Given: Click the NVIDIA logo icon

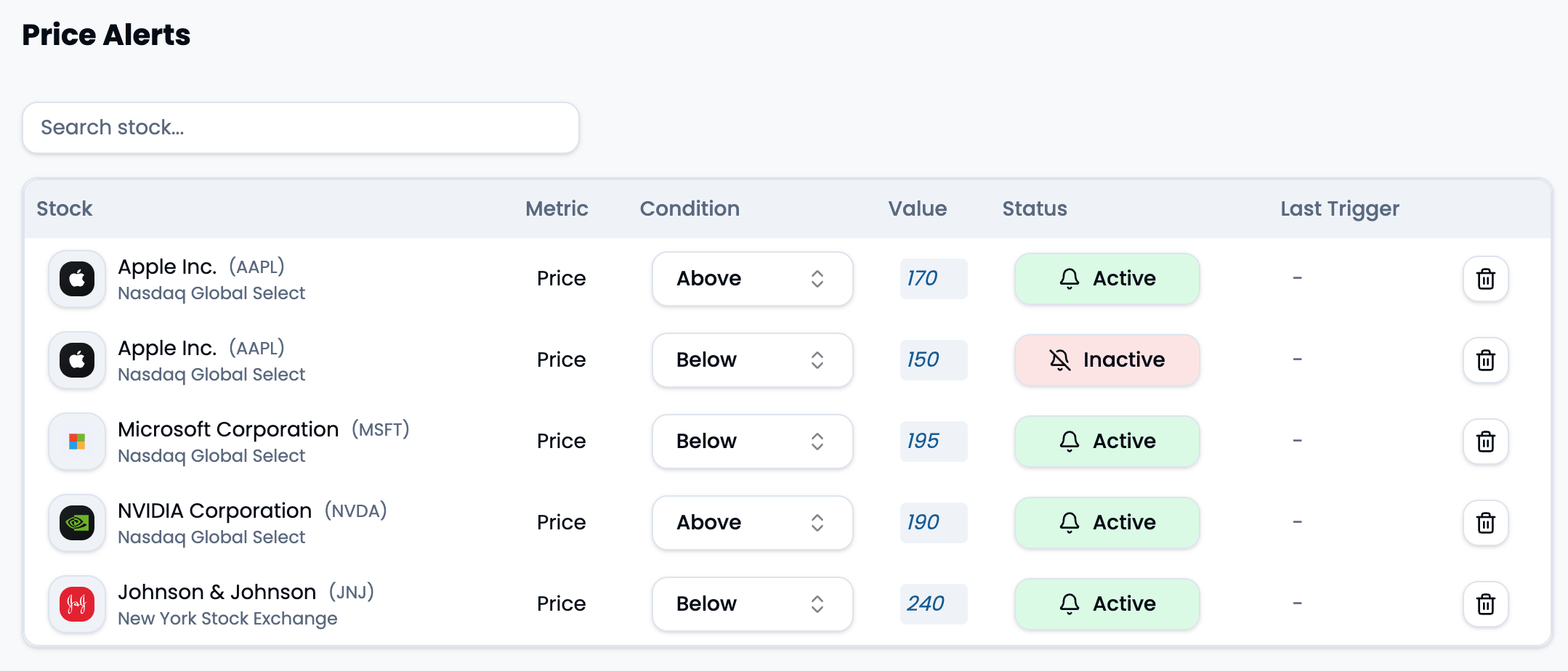Looking at the screenshot, I should click(77, 523).
